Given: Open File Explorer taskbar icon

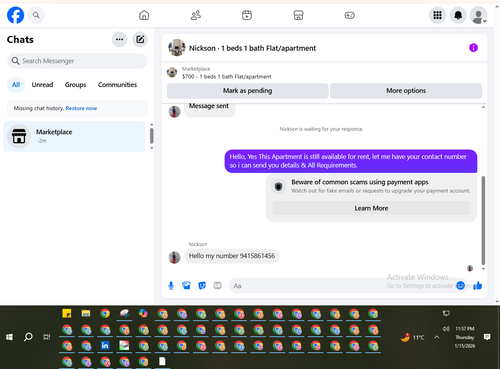Looking at the screenshot, I should pos(86,313).
